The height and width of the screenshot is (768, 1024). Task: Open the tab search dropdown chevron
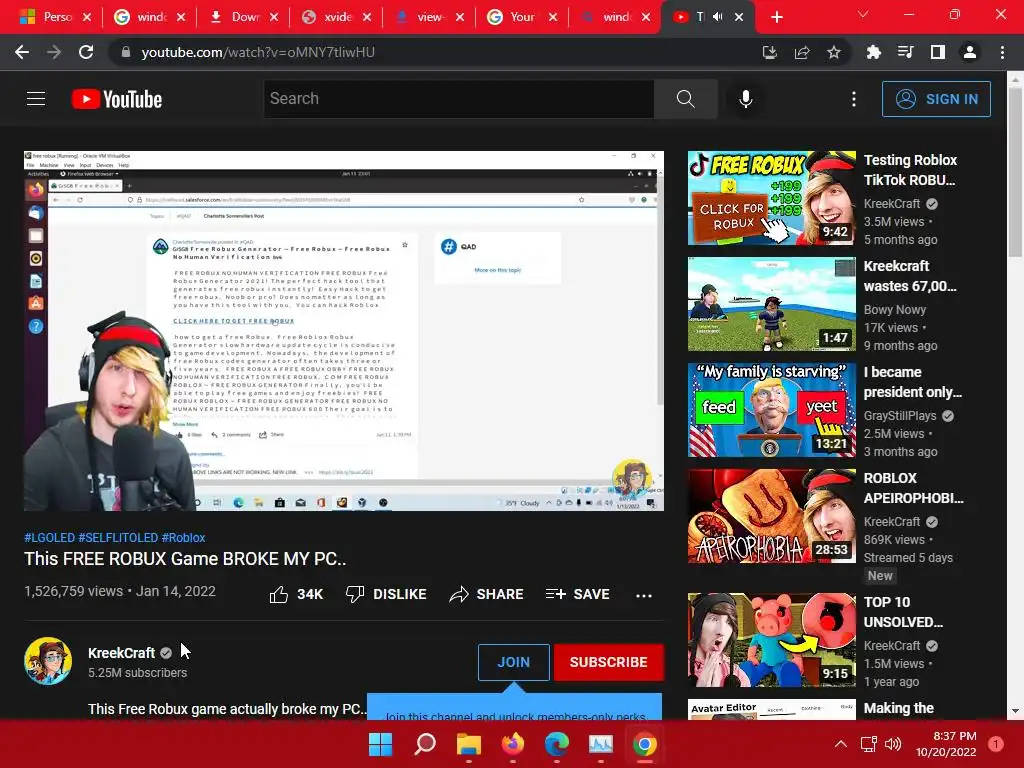point(863,14)
